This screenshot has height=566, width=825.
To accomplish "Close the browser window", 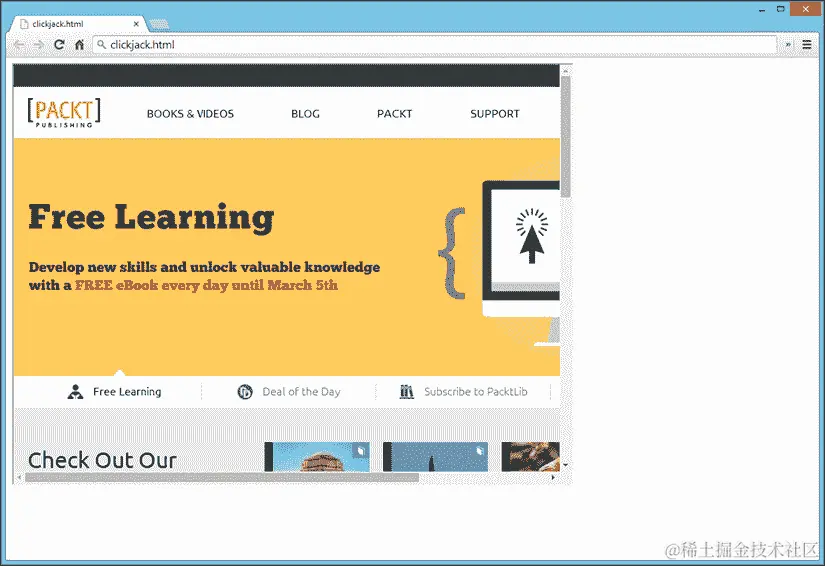I will coord(806,9).
